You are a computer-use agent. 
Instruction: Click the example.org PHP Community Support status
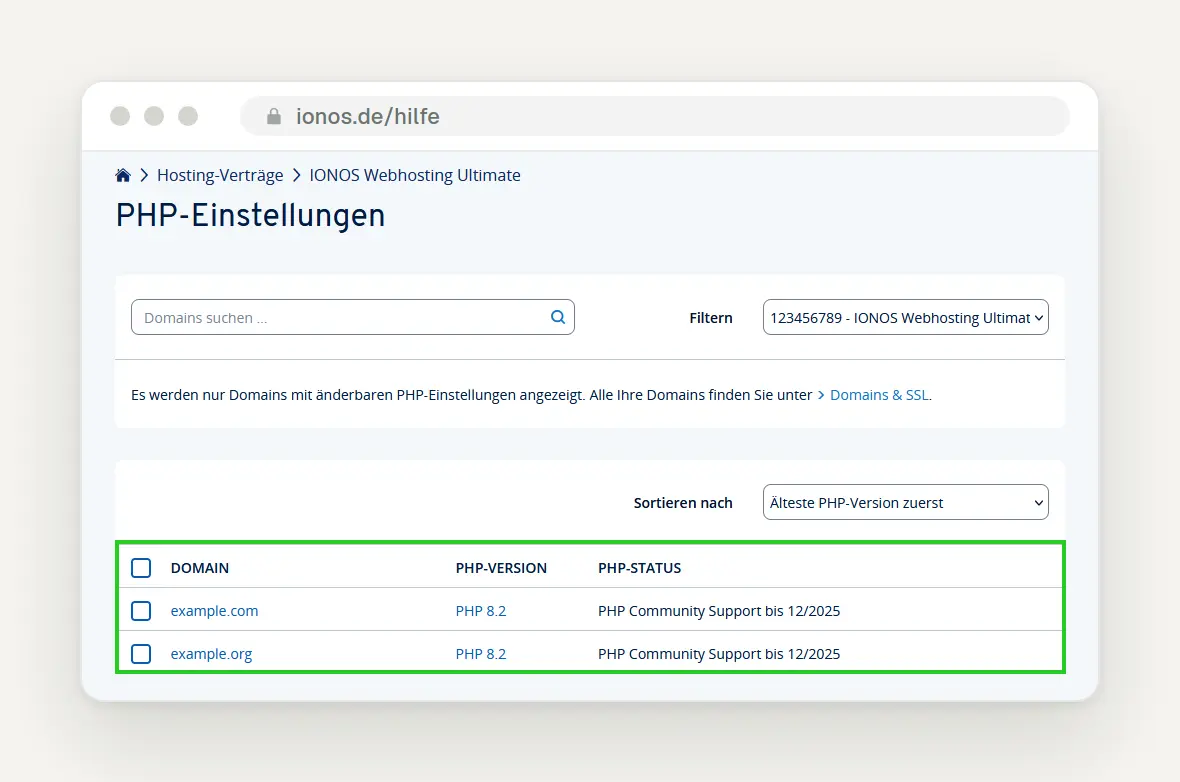(719, 654)
